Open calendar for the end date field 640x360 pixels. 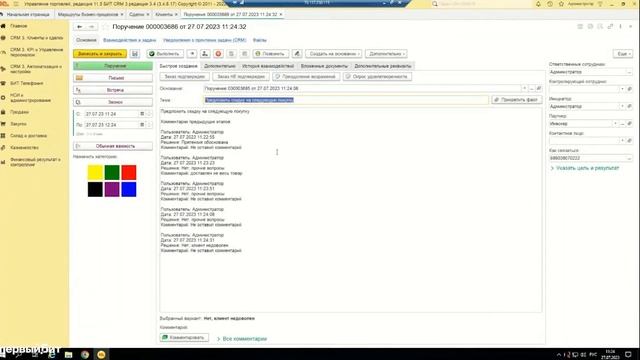tap(142, 124)
